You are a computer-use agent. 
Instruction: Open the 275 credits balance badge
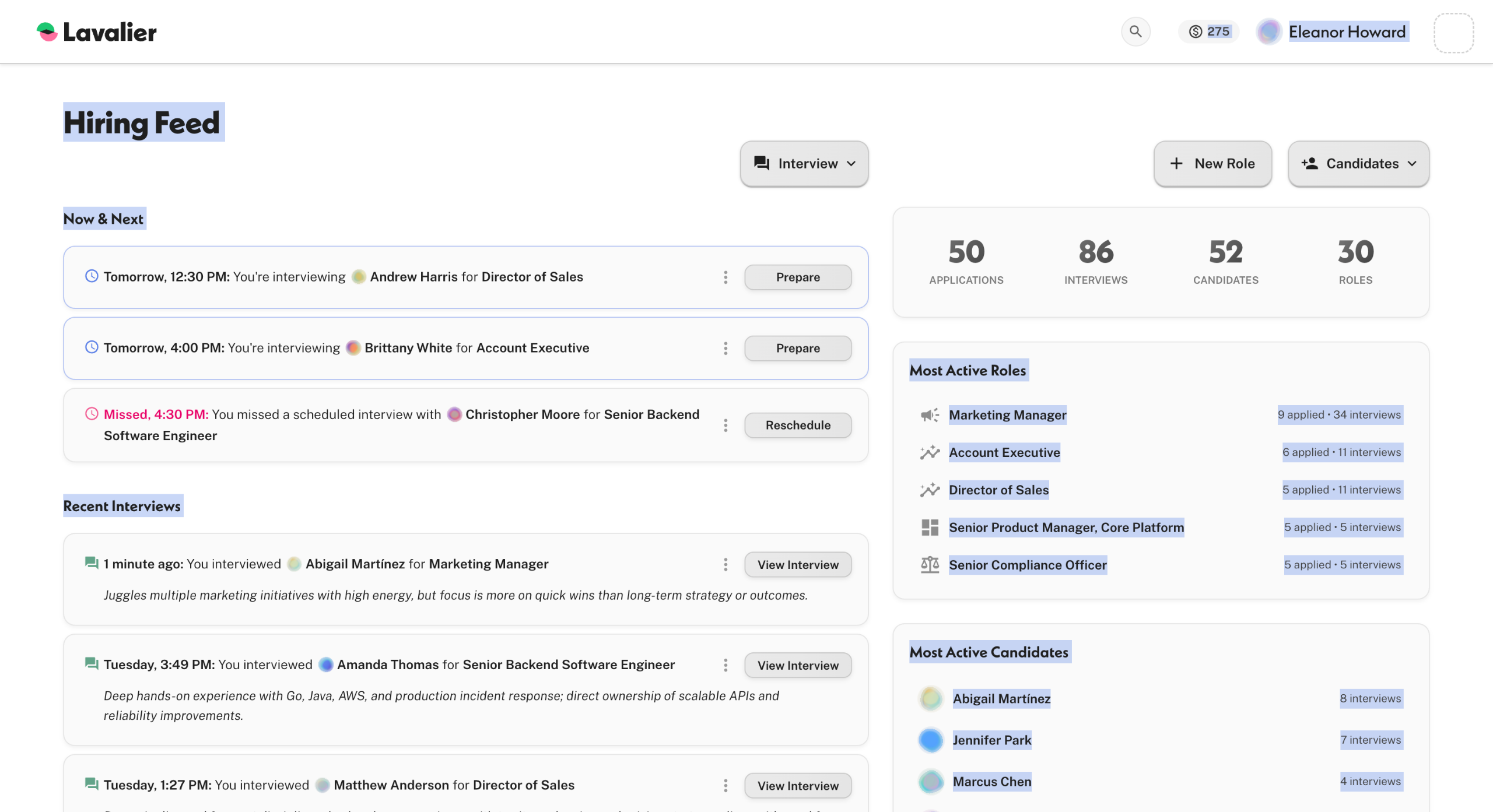[1209, 31]
